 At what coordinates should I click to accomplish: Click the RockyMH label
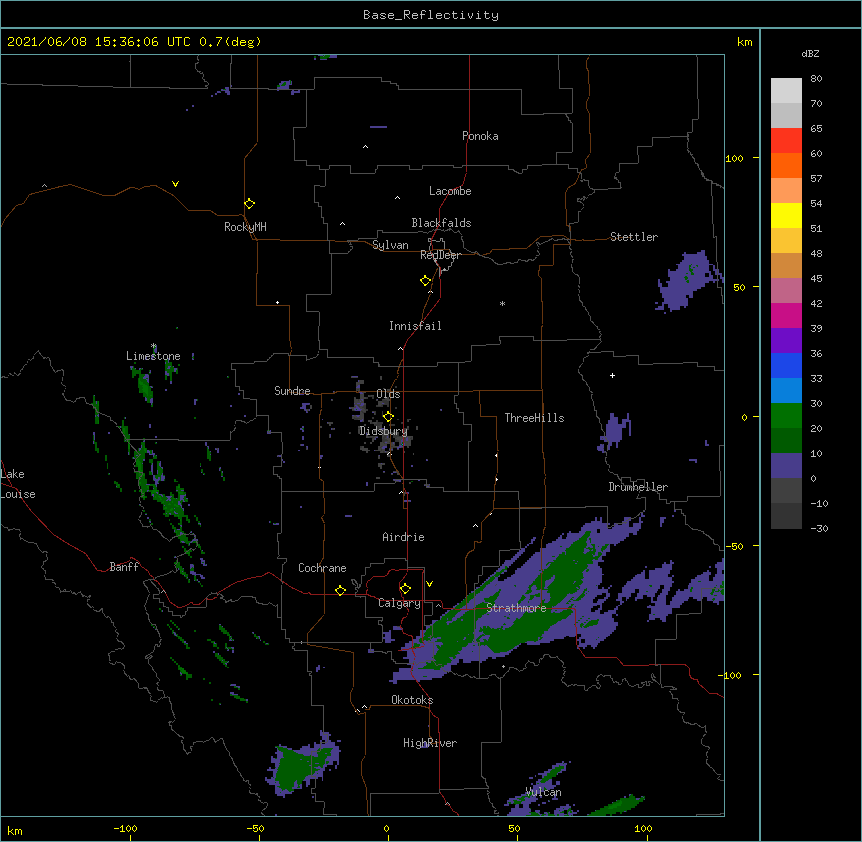(245, 227)
